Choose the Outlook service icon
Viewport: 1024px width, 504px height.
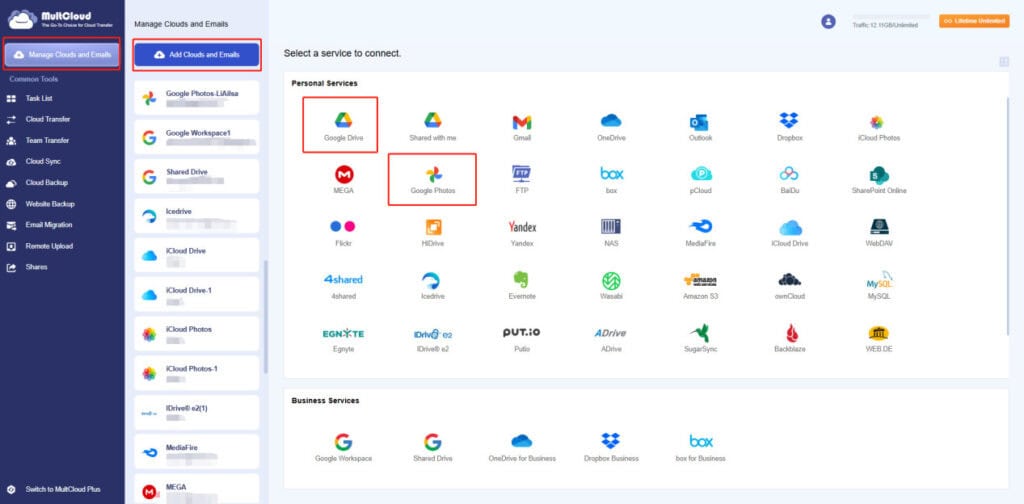tap(699, 122)
